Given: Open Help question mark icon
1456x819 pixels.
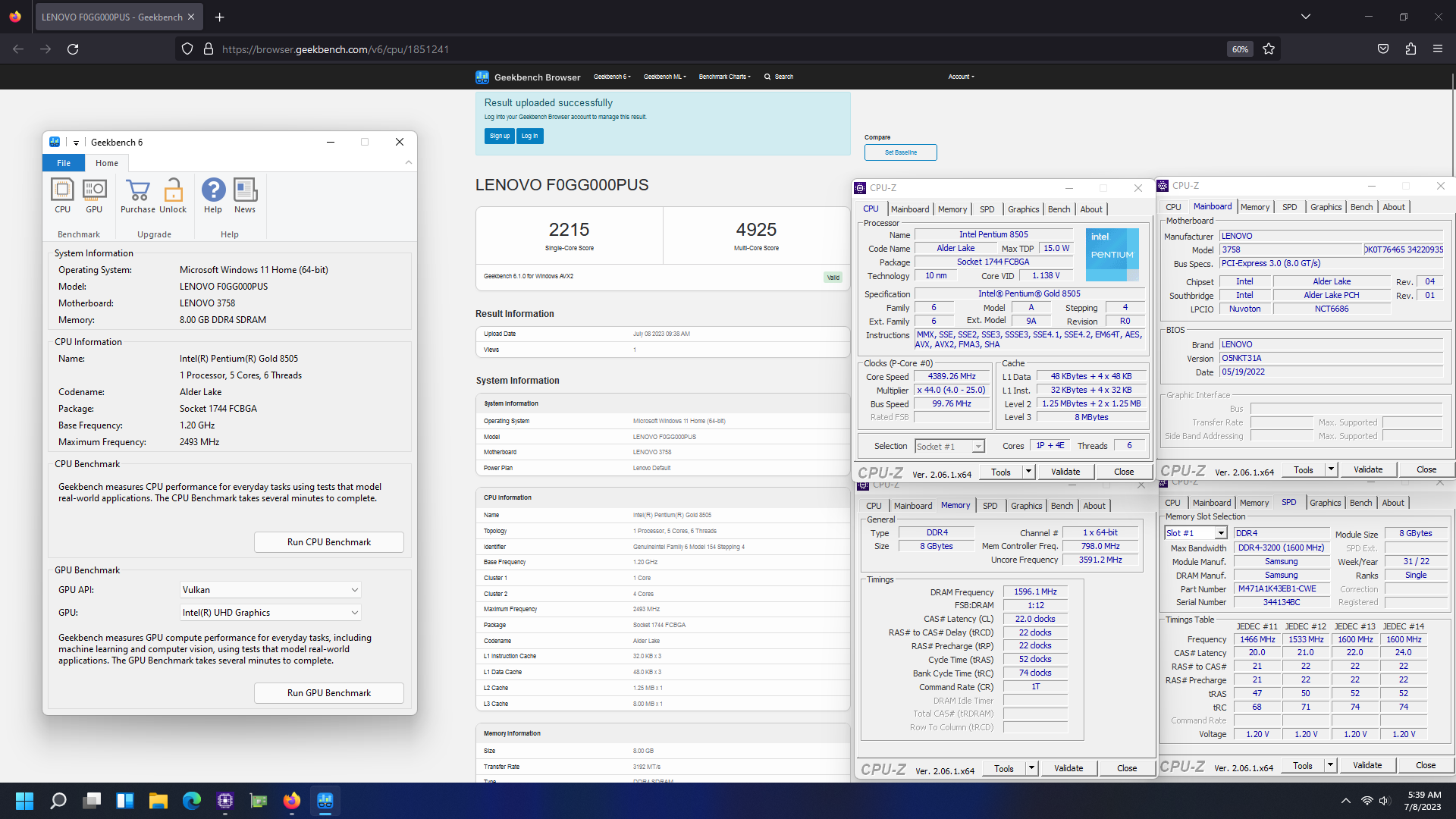Looking at the screenshot, I should click(213, 196).
